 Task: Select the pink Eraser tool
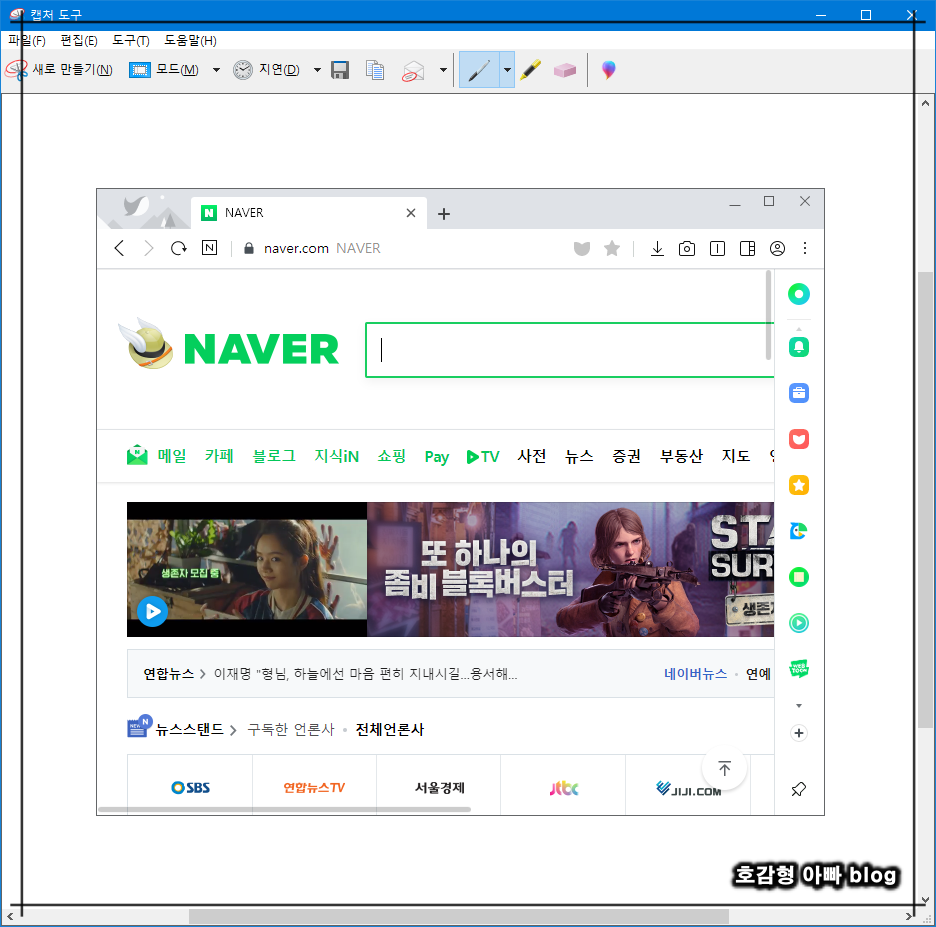[x=565, y=70]
